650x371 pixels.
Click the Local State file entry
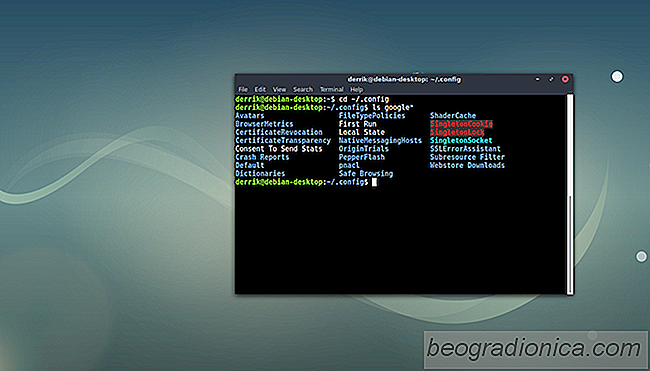pyautogui.click(x=361, y=132)
